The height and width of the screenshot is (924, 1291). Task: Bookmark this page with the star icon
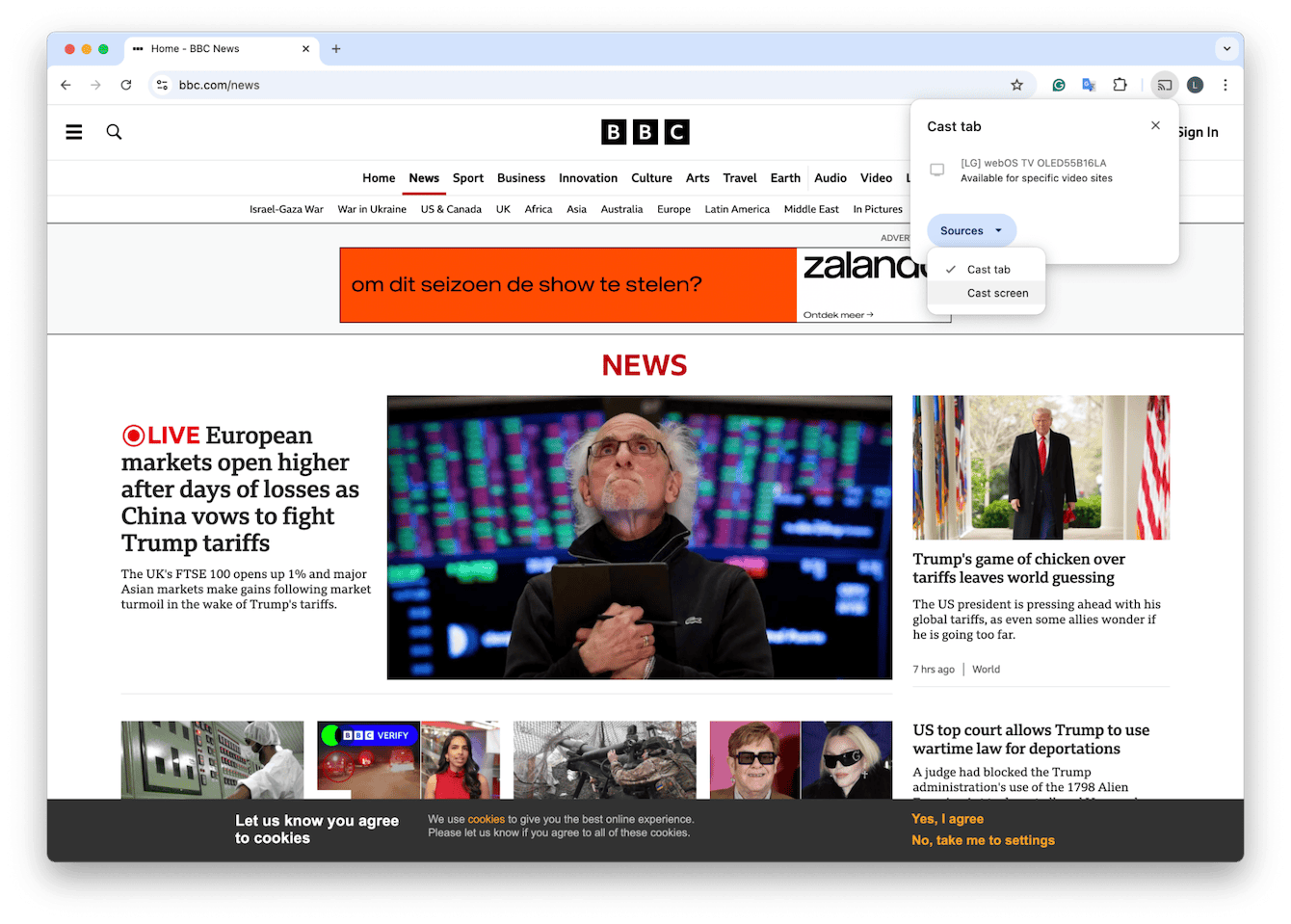pos(1016,85)
